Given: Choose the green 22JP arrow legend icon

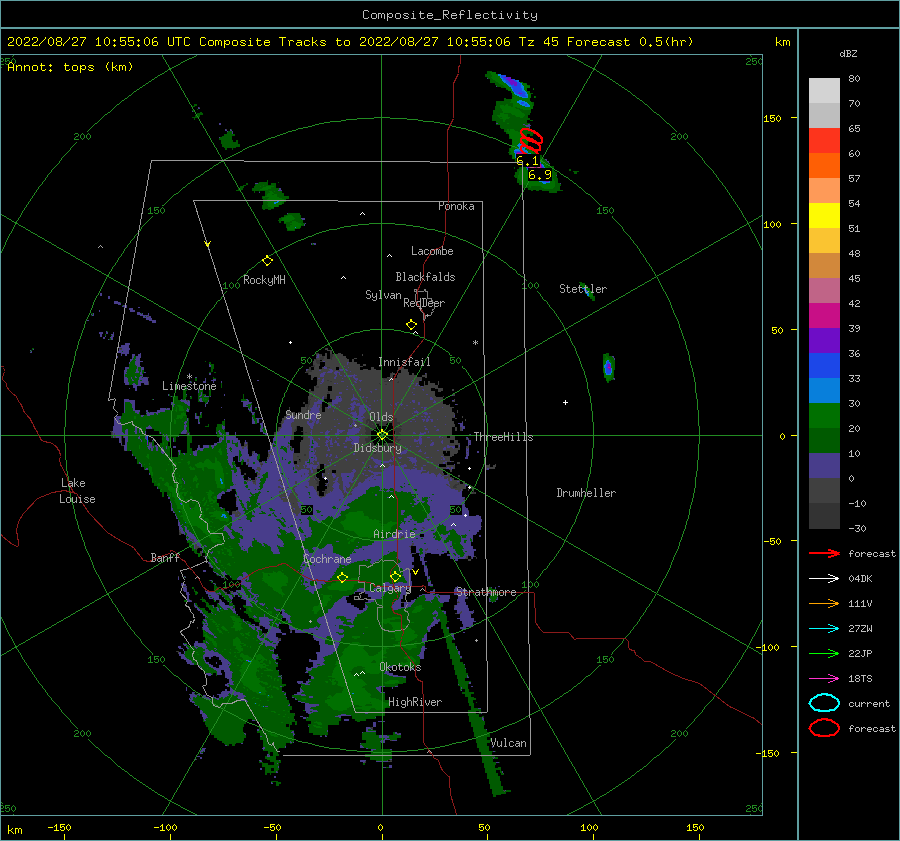Looking at the screenshot, I should [x=824, y=653].
